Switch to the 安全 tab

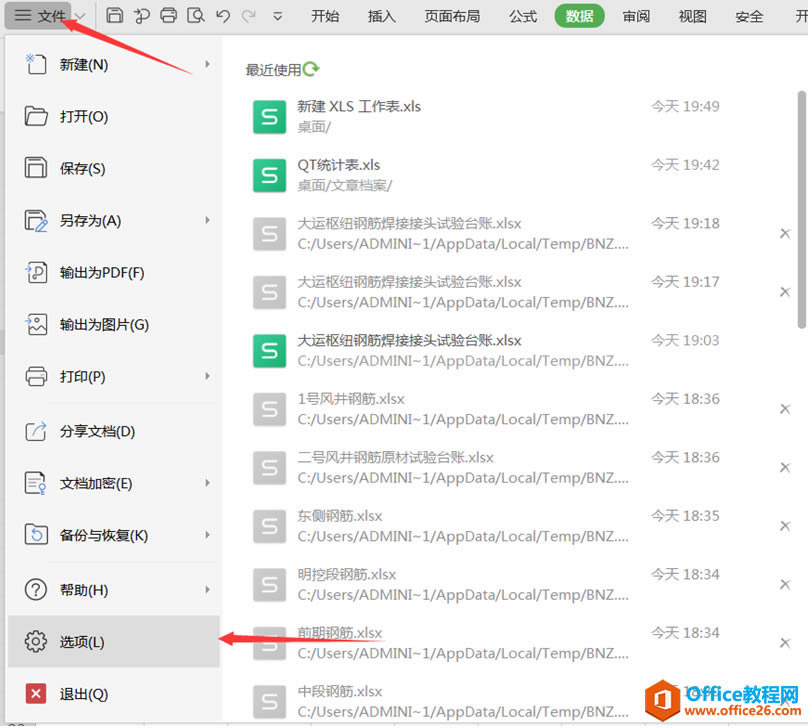click(749, 16)
